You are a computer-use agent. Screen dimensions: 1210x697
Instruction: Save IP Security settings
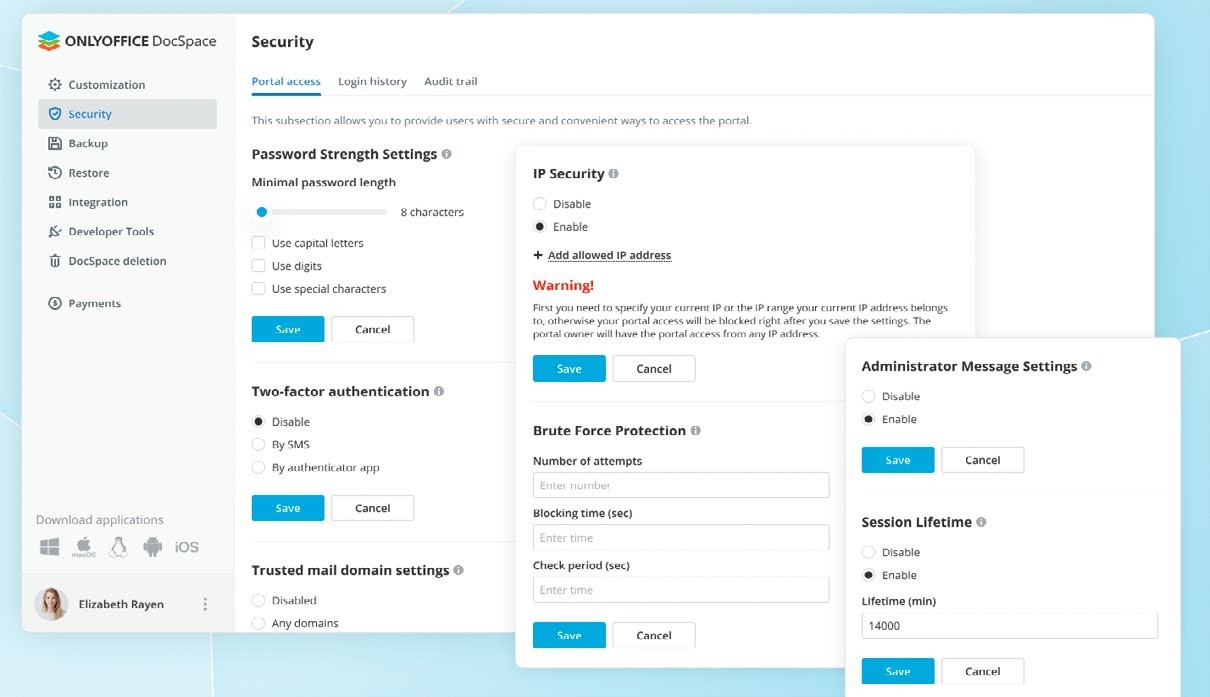(x=569, y=368)
